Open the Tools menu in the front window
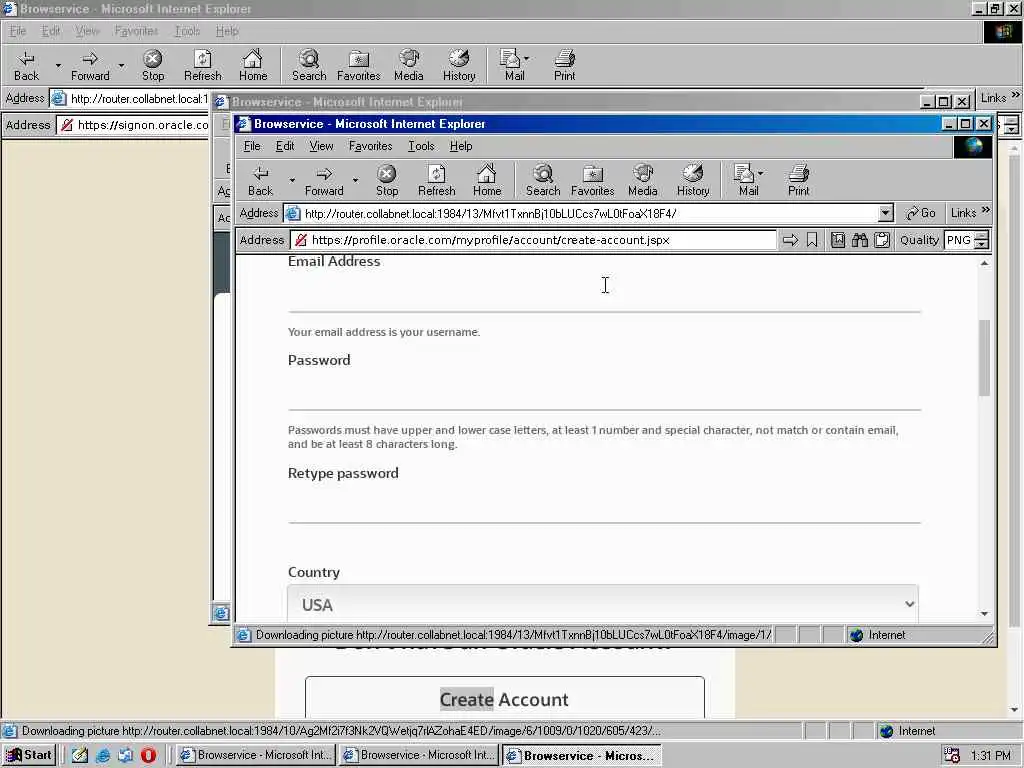1024x768 pixels. (421, 146)
